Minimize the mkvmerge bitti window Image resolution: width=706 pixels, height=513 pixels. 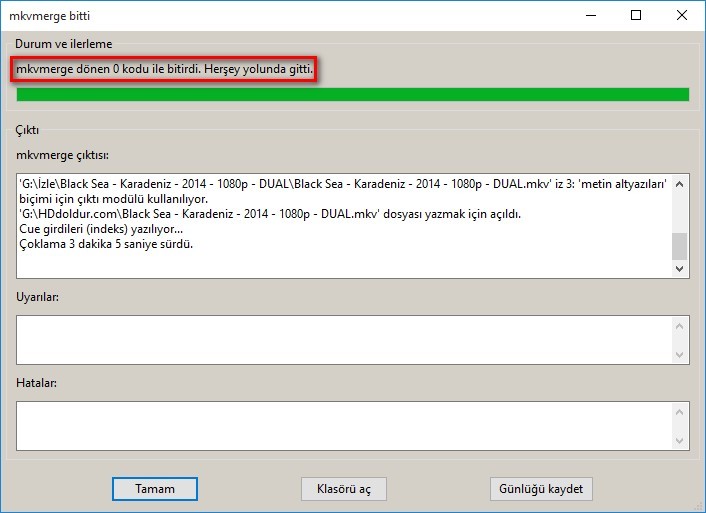590,16
